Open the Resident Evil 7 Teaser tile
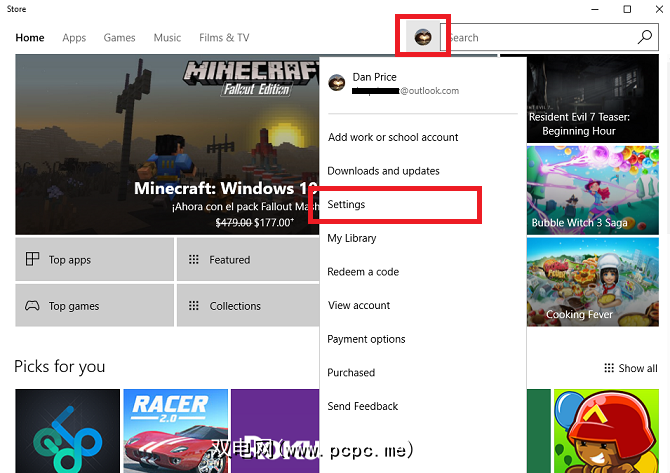Viewport: 670px width, 473px height. pyautogui.click(x=593, y=99)
